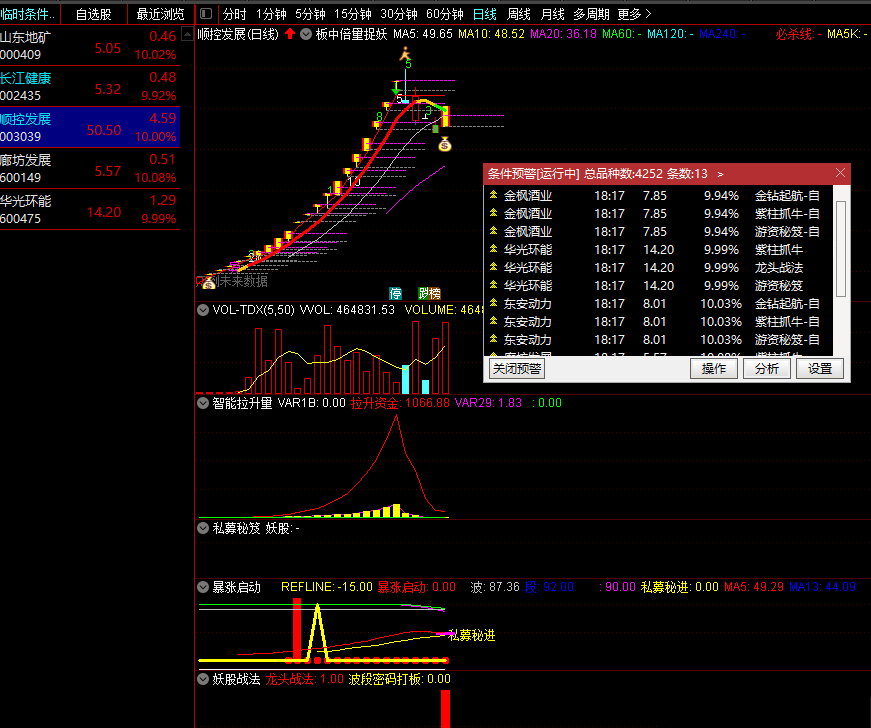
Task: Select the 周线 period tab
Action: tap(519, 14)
